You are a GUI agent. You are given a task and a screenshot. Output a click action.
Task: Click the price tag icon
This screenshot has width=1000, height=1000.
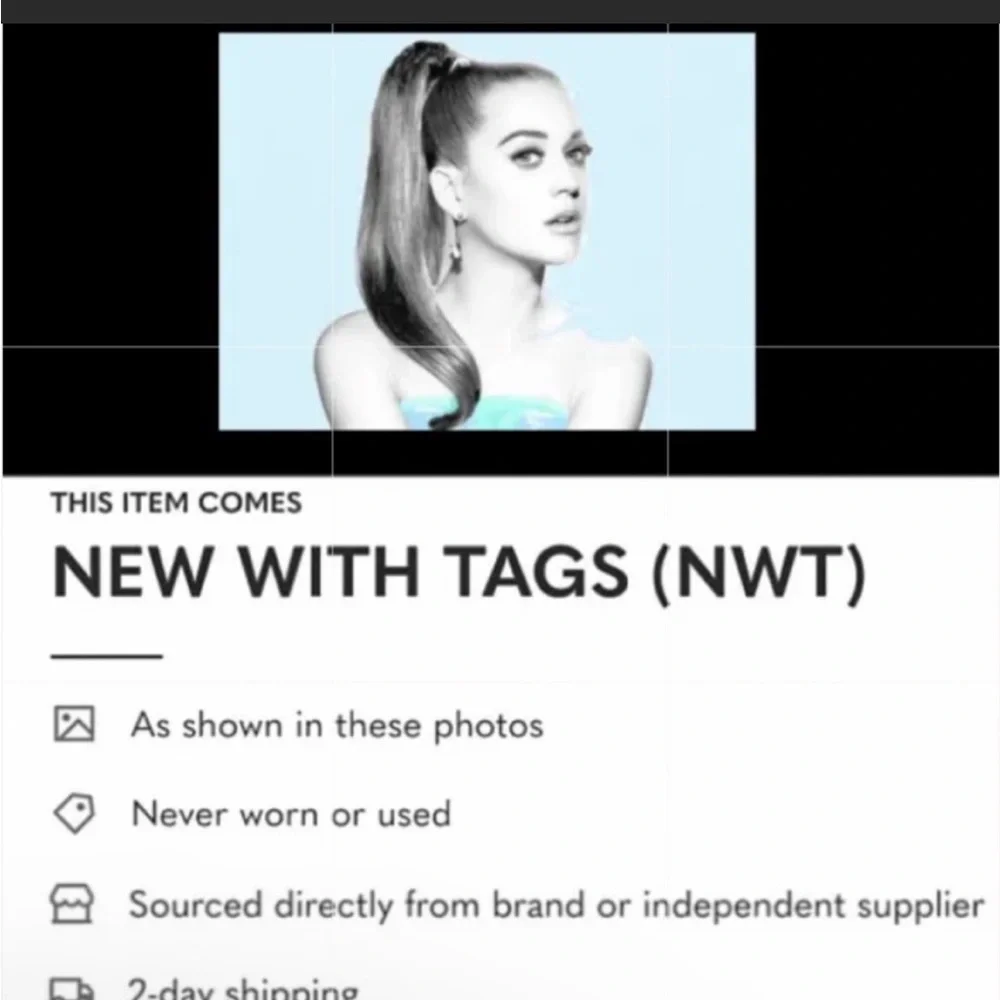click(74, 813)
